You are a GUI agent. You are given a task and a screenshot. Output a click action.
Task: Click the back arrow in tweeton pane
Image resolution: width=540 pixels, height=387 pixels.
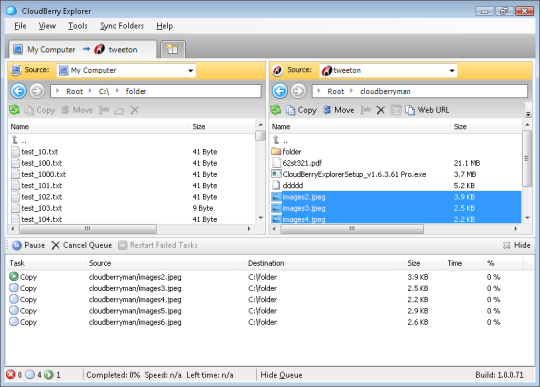(280, 91)
